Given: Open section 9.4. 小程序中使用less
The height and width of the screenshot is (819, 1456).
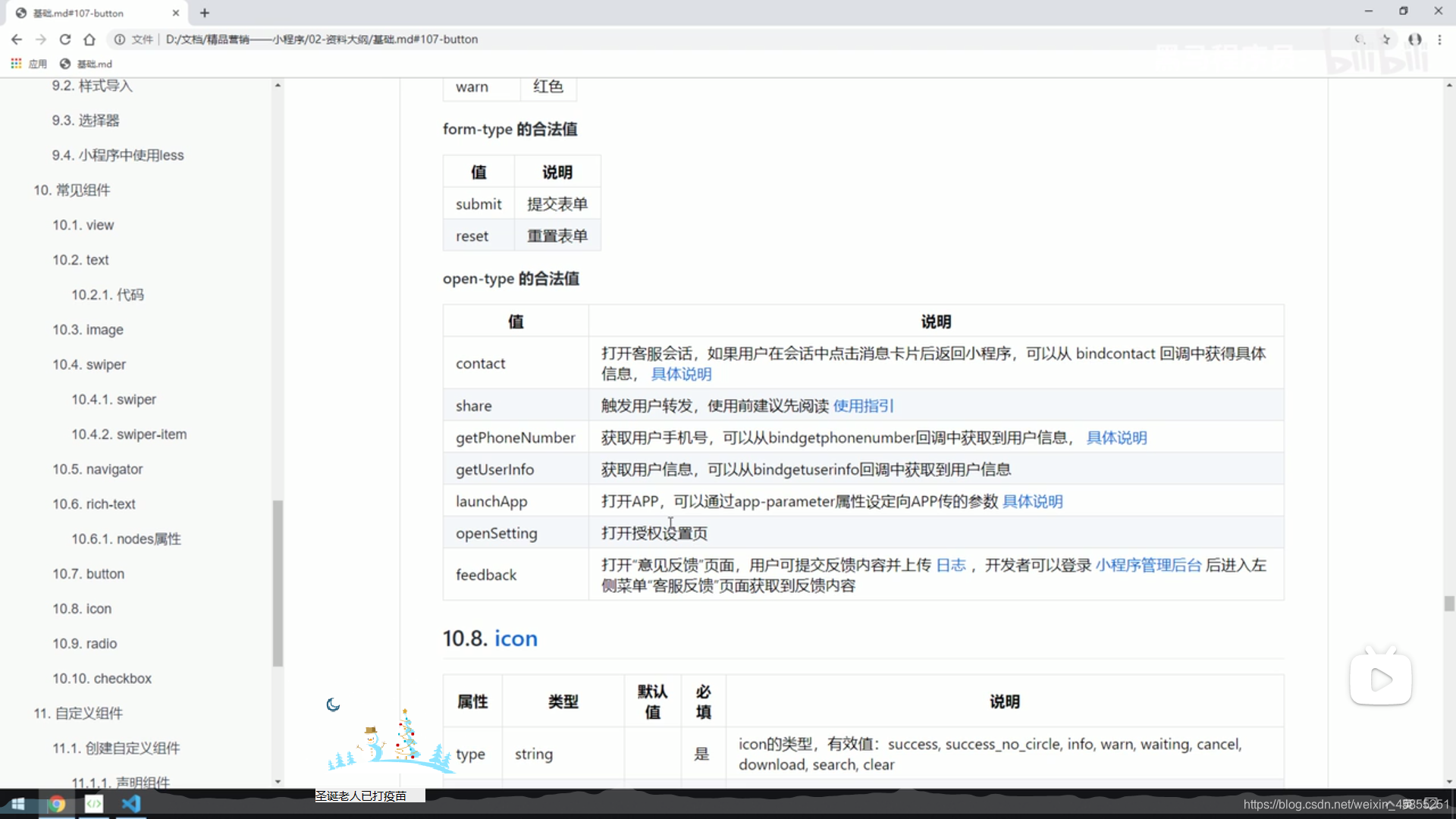Looking at the screenshot, I should (x=118, y=155).
